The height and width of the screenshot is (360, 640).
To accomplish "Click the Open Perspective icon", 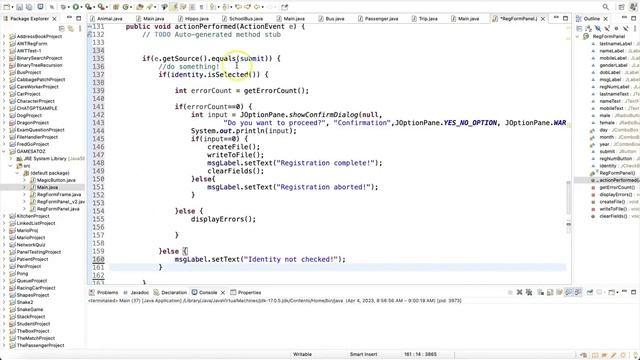I will (x=621, y=7).
